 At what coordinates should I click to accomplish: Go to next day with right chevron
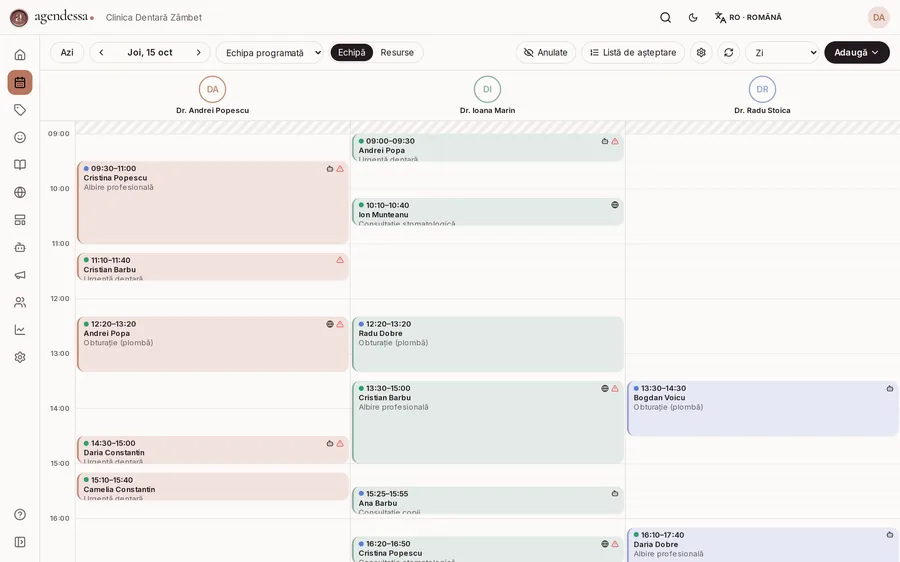tap(199, 52)
